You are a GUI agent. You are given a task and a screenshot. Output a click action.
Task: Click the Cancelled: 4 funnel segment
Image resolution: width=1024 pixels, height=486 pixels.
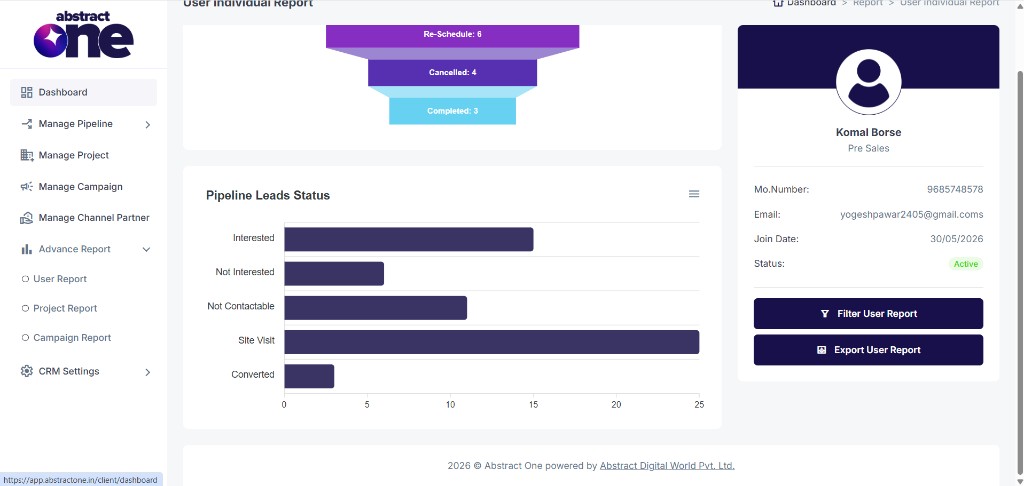453,73
